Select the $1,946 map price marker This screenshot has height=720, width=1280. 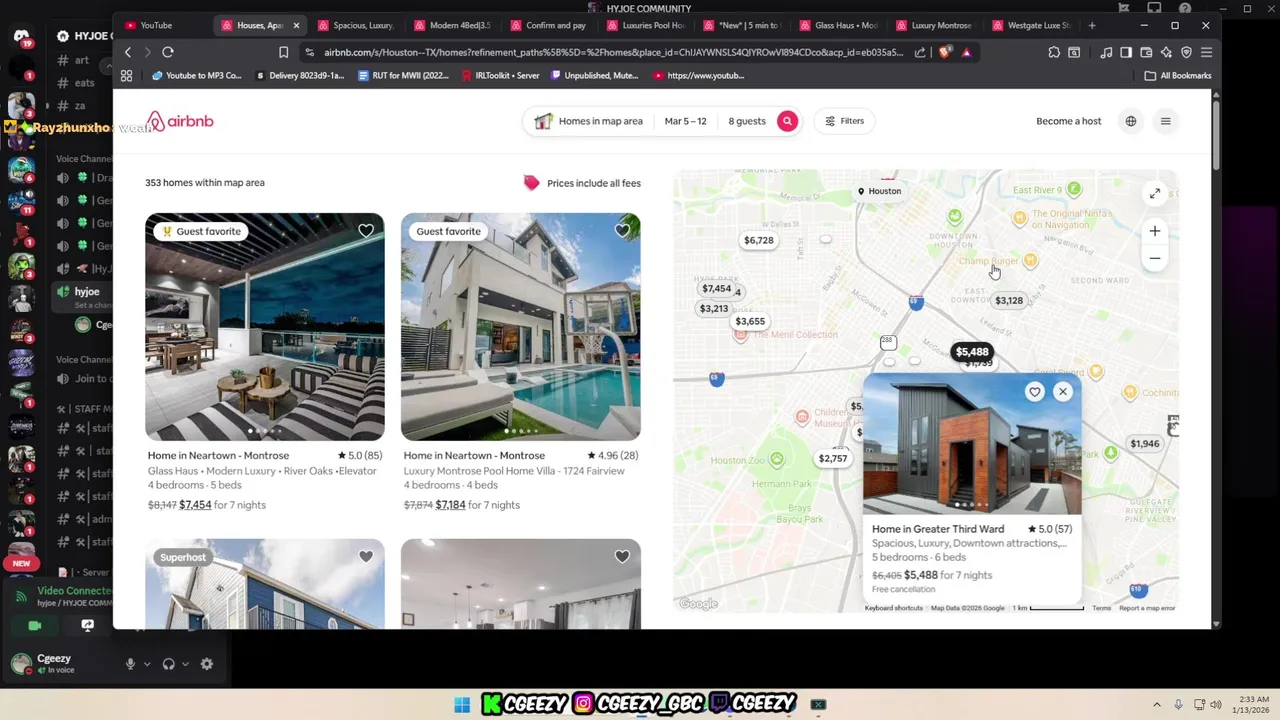pos(1144,443)
